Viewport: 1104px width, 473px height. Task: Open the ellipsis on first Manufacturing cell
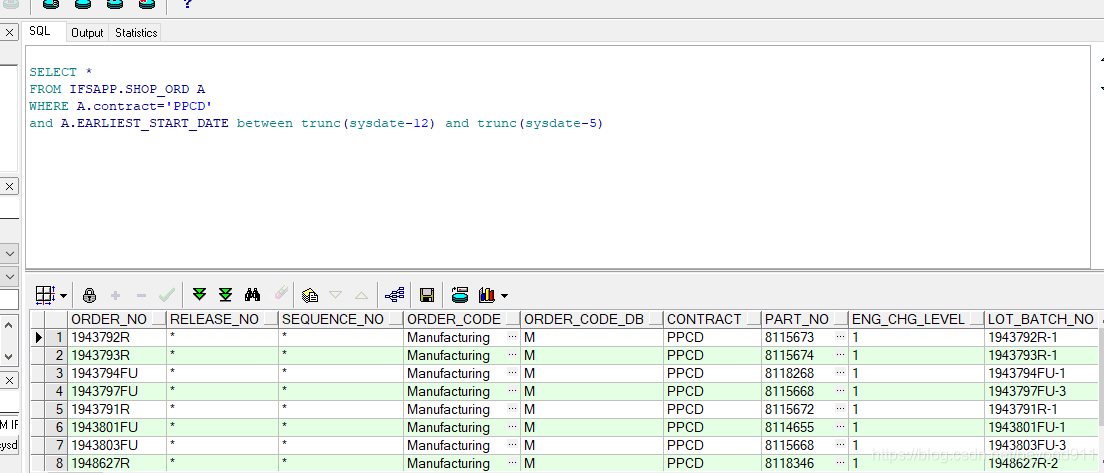(x=512, y=337)
